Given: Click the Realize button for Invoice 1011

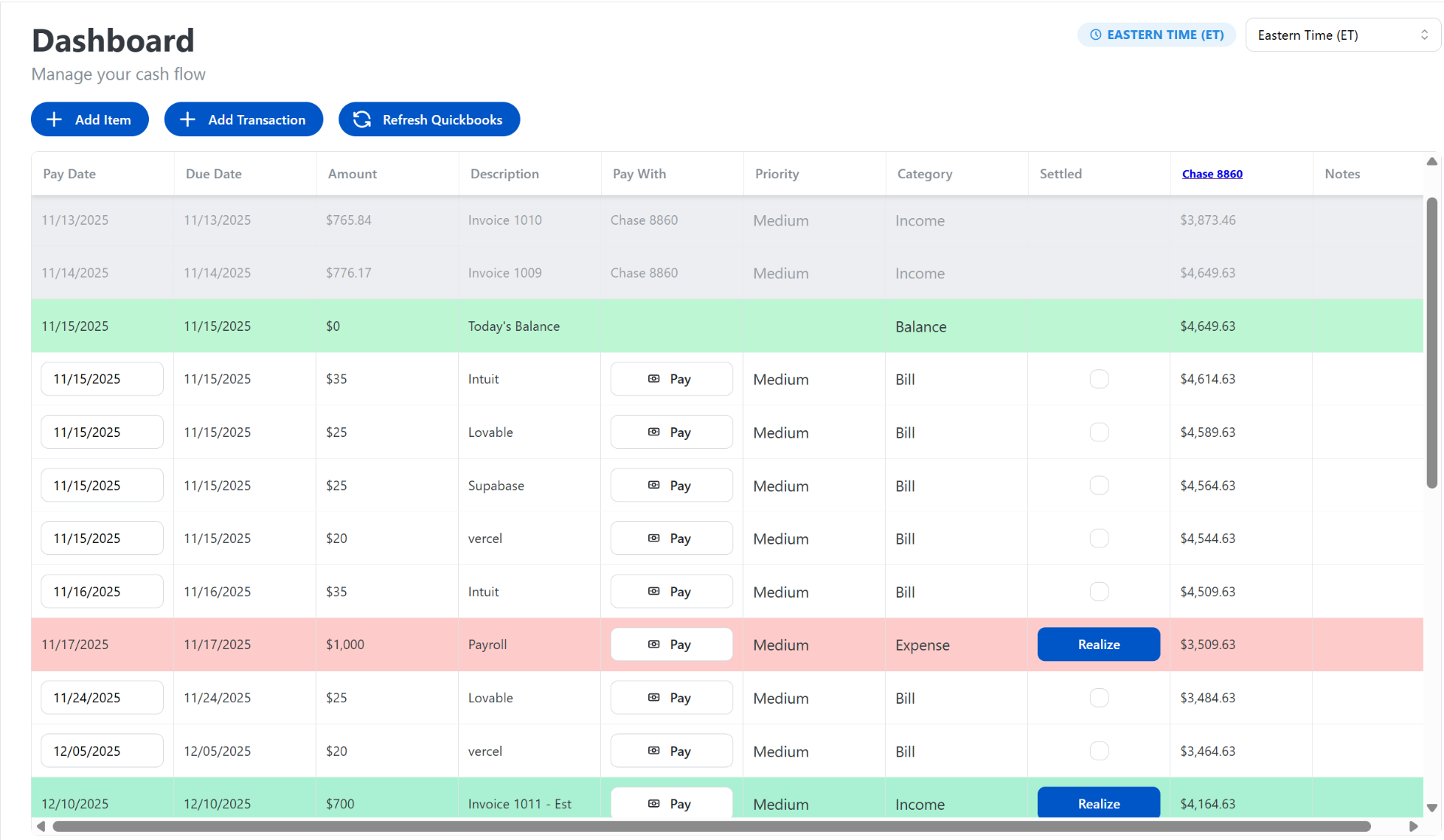Looking at the screenshot, I should (1098, 803).
